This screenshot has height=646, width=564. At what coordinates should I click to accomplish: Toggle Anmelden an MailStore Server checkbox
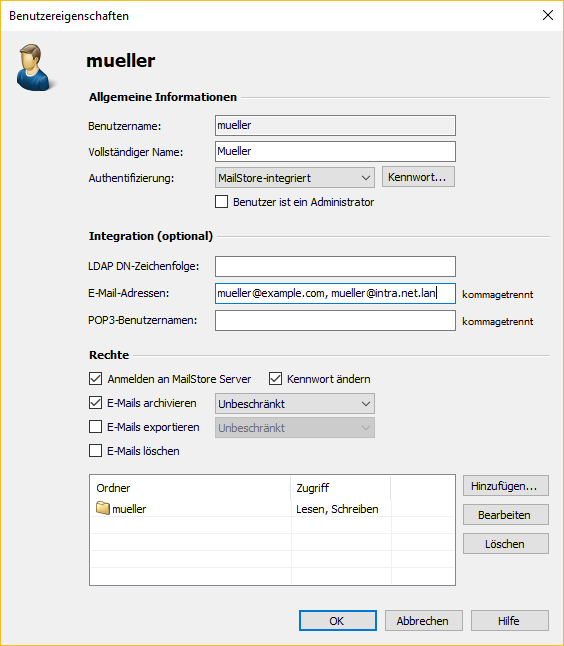tap(96, 379)
